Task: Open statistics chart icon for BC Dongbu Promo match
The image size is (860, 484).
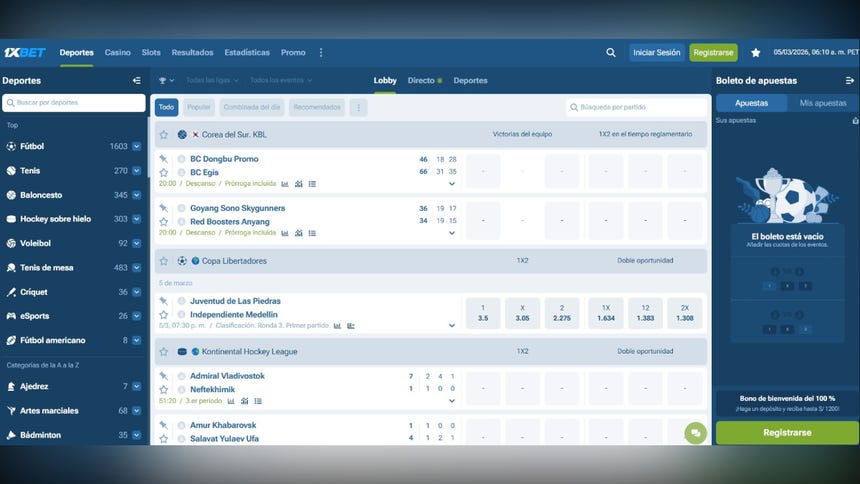Action: click(x=285, y=184)
